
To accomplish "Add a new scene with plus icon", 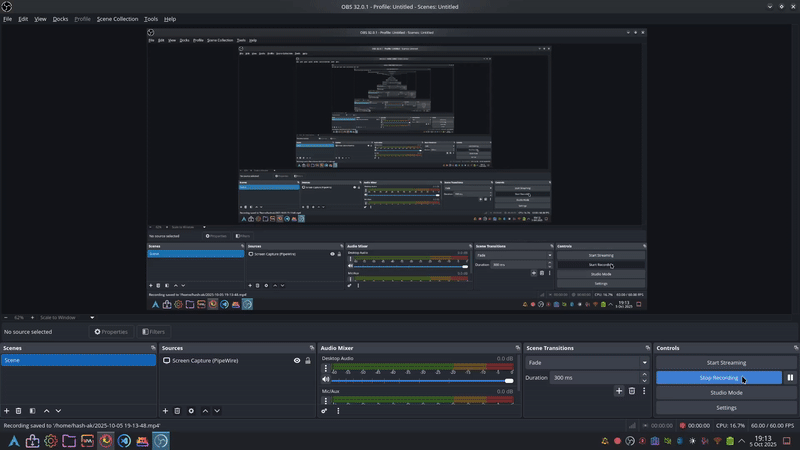I will pos(7,411).
